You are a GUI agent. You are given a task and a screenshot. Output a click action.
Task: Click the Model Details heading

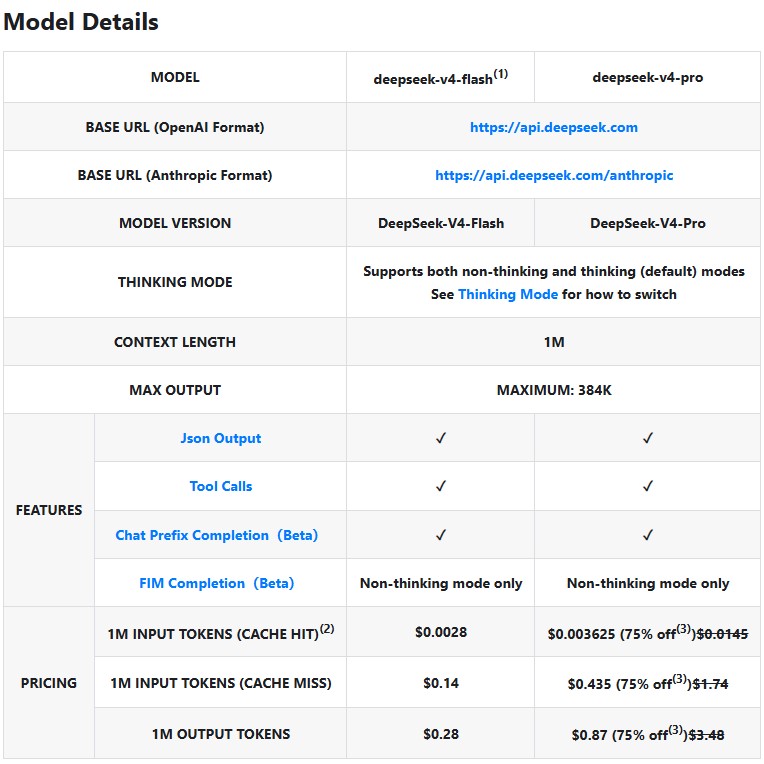(x=81, y=22)
